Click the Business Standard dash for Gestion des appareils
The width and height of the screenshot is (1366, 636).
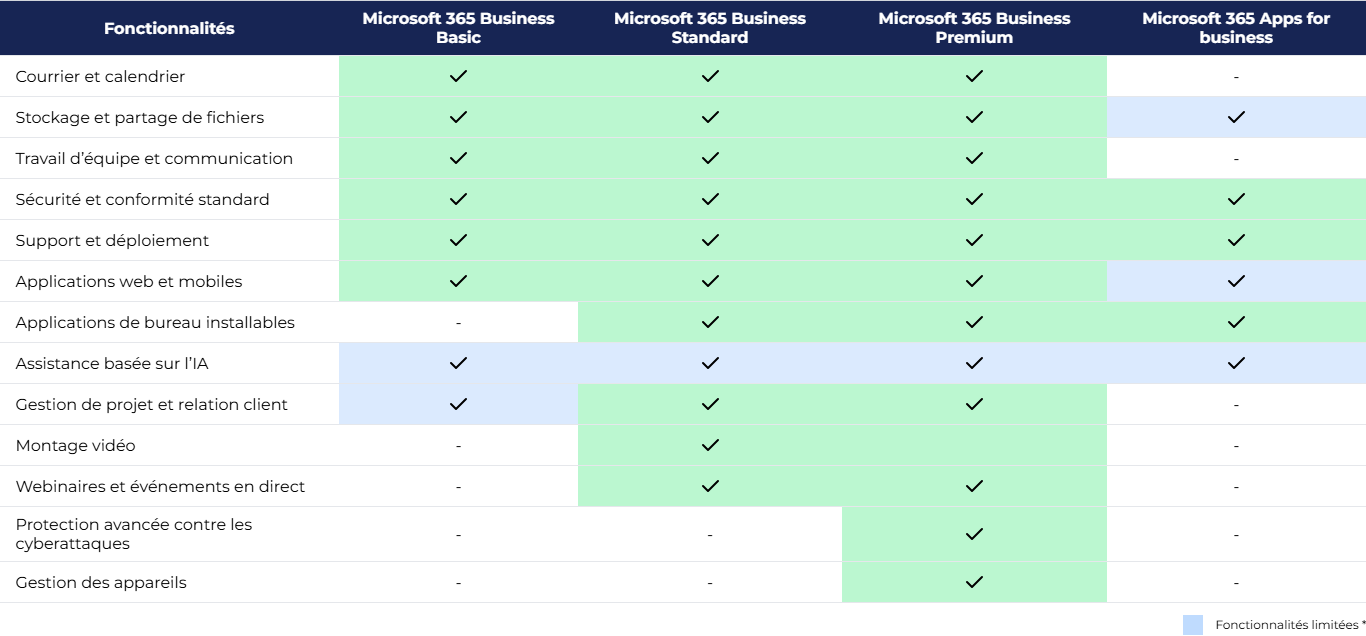pos(710,582)
